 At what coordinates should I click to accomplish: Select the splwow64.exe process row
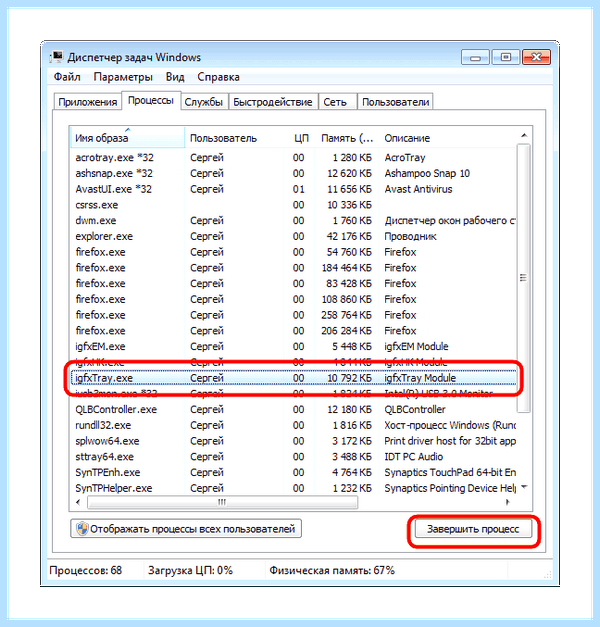(x=293, y=441)
